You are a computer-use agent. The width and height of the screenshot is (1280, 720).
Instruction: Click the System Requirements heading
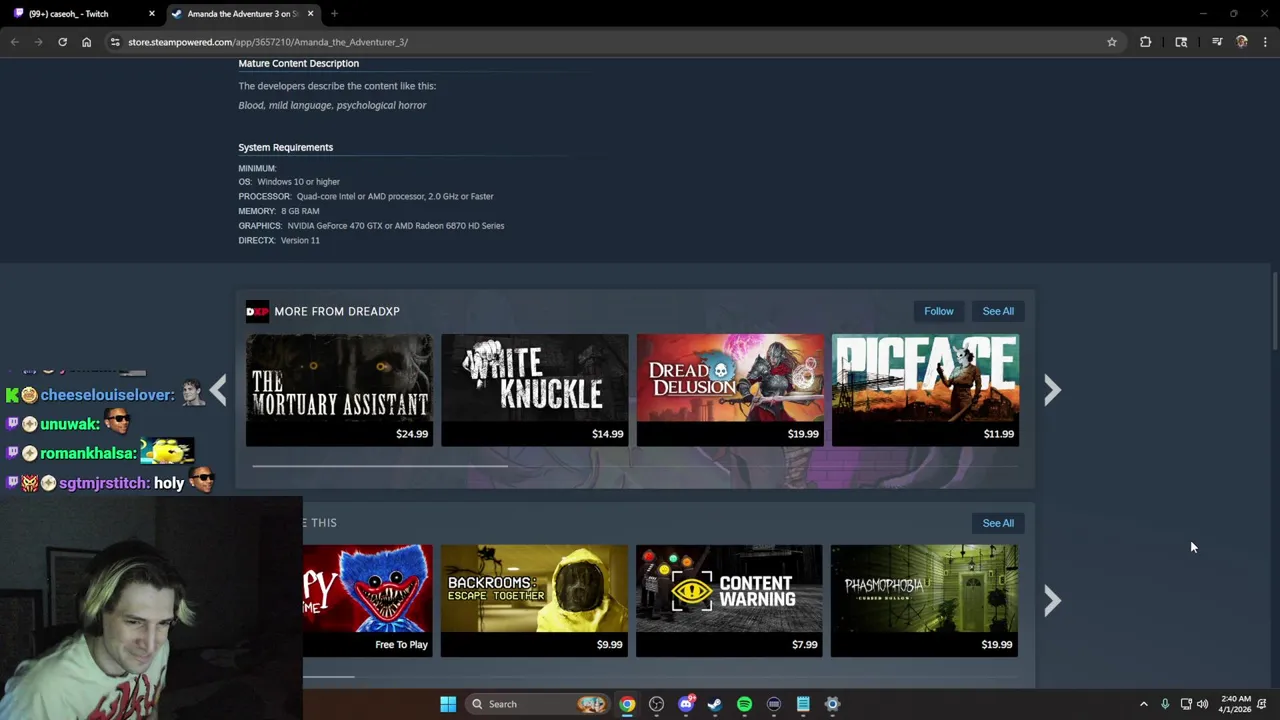tap(285, 147)
